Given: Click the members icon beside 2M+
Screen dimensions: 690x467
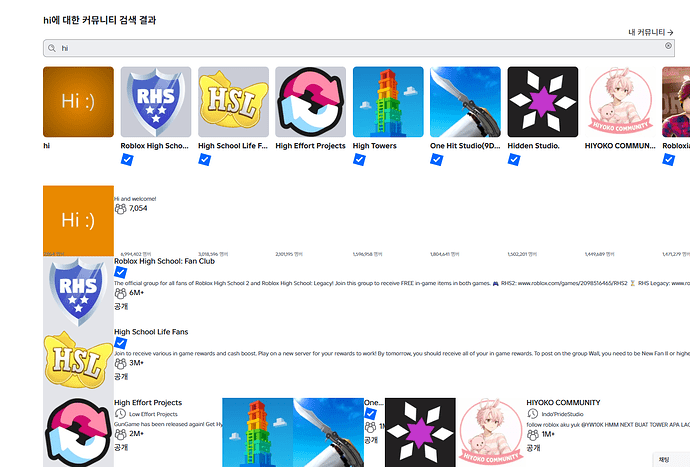Looking at the screenshot, I should point(120,434).
